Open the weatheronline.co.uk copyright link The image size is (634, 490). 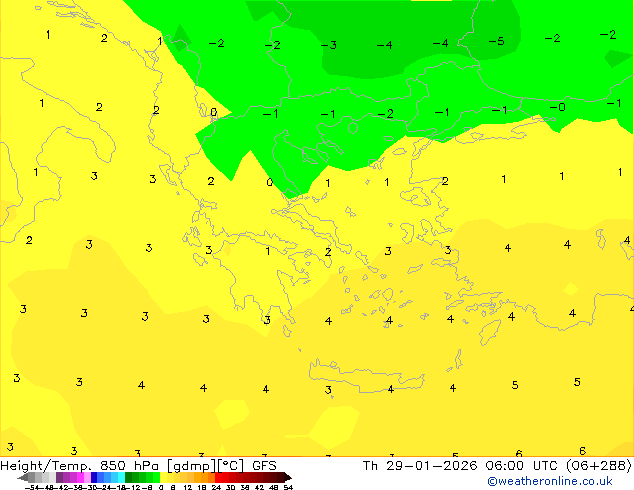(550, 481)
